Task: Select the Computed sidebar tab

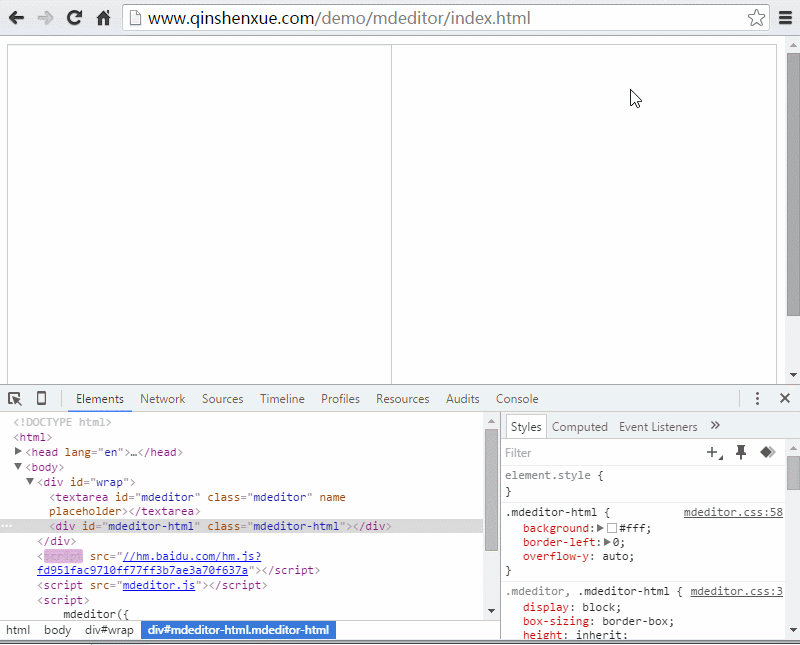Action: pyautogui.click(x=580, y=427)
